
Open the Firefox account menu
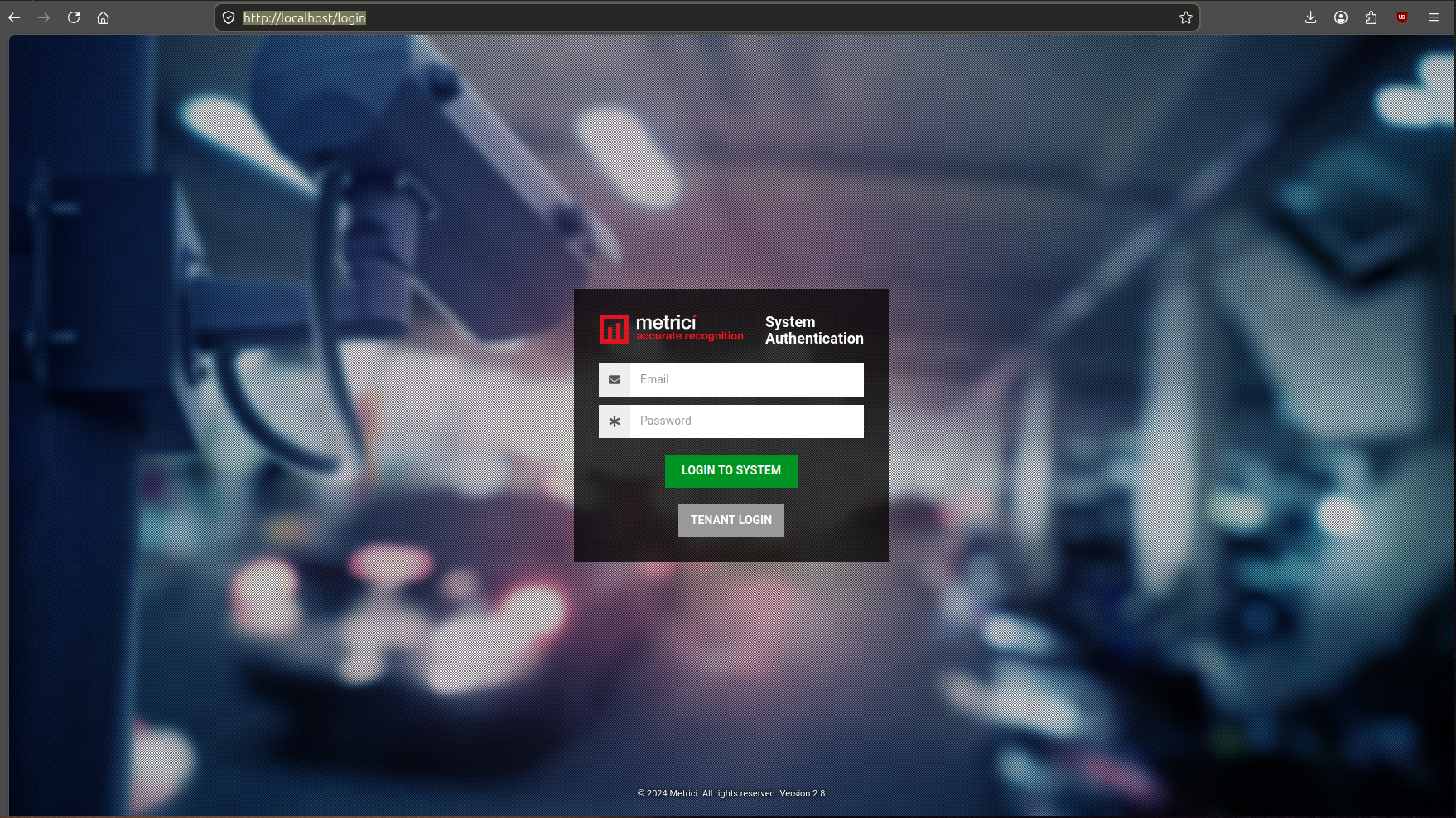point(1341,17)
